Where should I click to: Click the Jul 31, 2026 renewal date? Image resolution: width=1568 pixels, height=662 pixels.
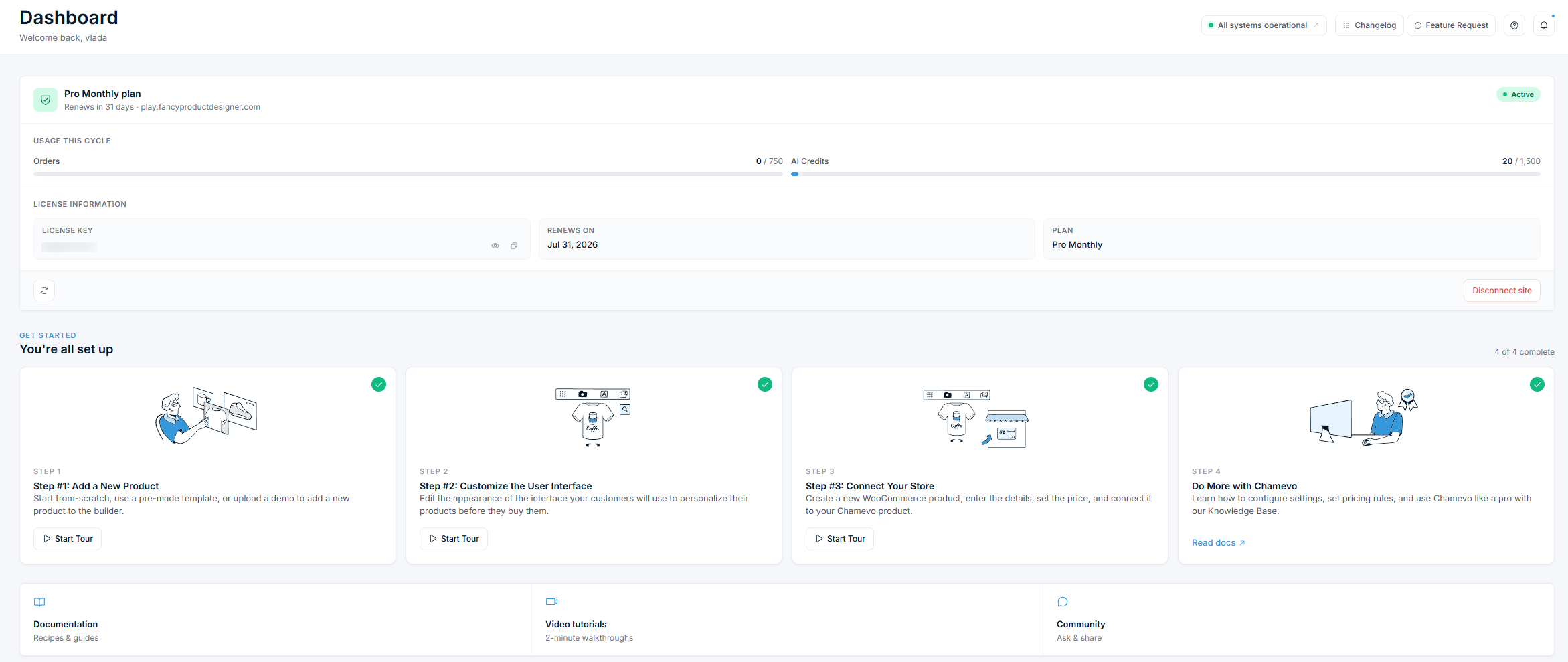coord(572,245)
